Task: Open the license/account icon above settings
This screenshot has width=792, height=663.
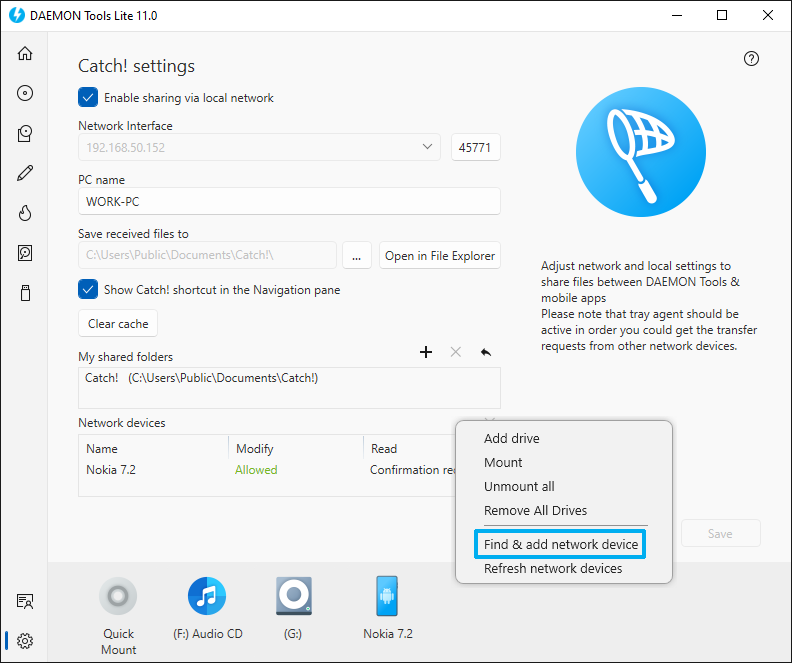Action: coord(25,601)
